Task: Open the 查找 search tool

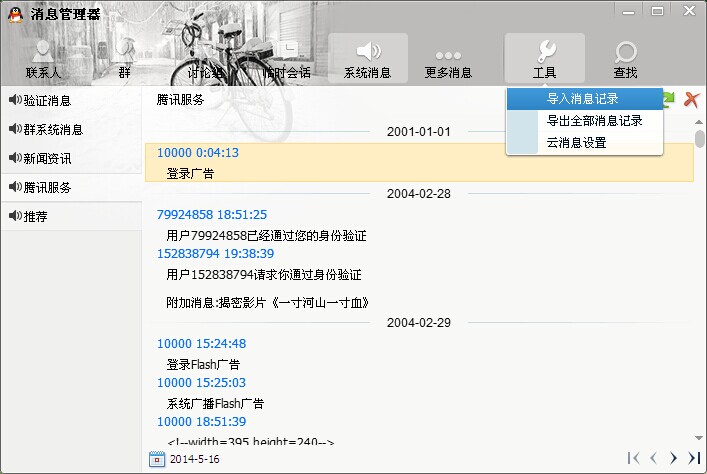Action: pyautogui.click(x=625, y=59)
